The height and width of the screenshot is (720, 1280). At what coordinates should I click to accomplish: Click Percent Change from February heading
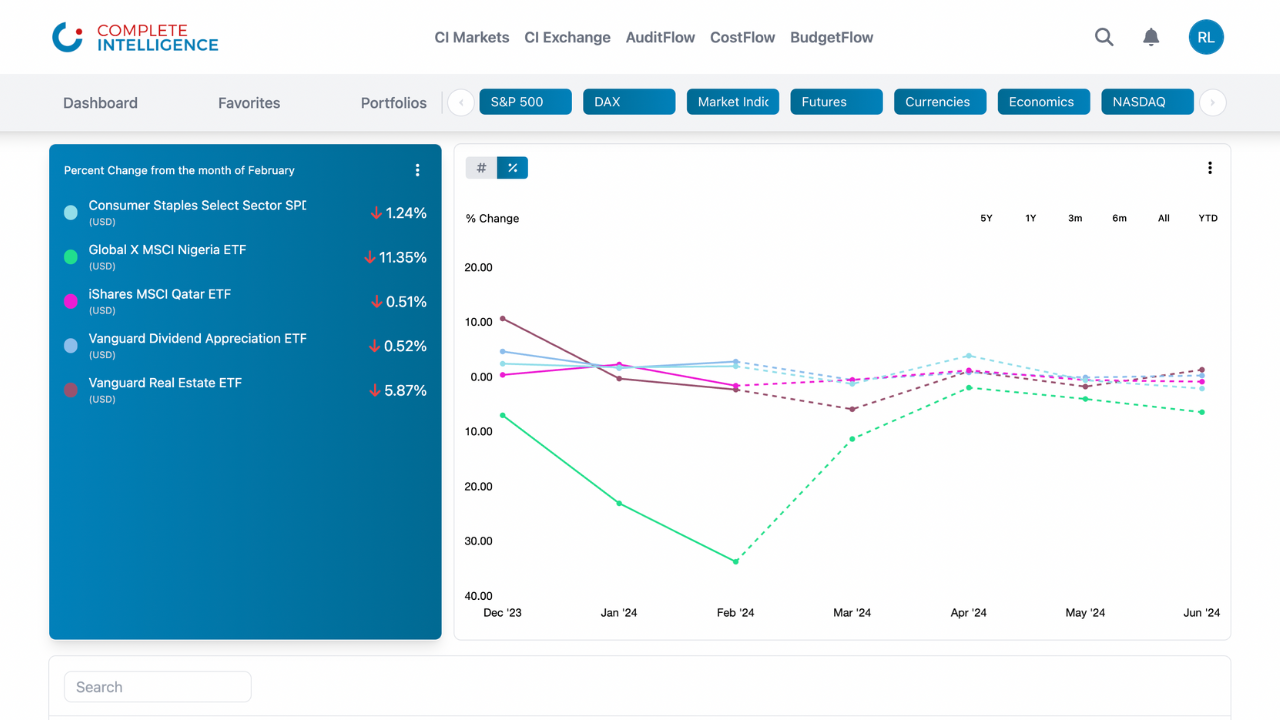[x=179, y=170]
